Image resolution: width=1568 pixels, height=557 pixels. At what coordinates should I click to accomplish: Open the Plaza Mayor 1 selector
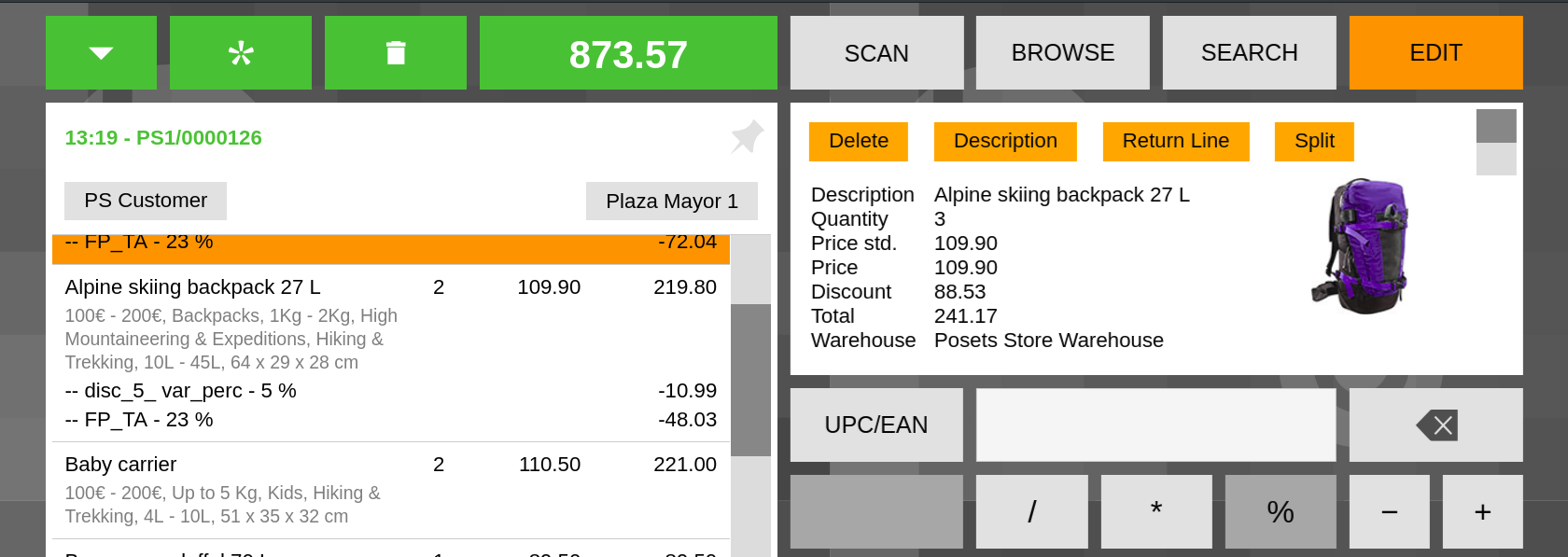click(x=671, y=202)
